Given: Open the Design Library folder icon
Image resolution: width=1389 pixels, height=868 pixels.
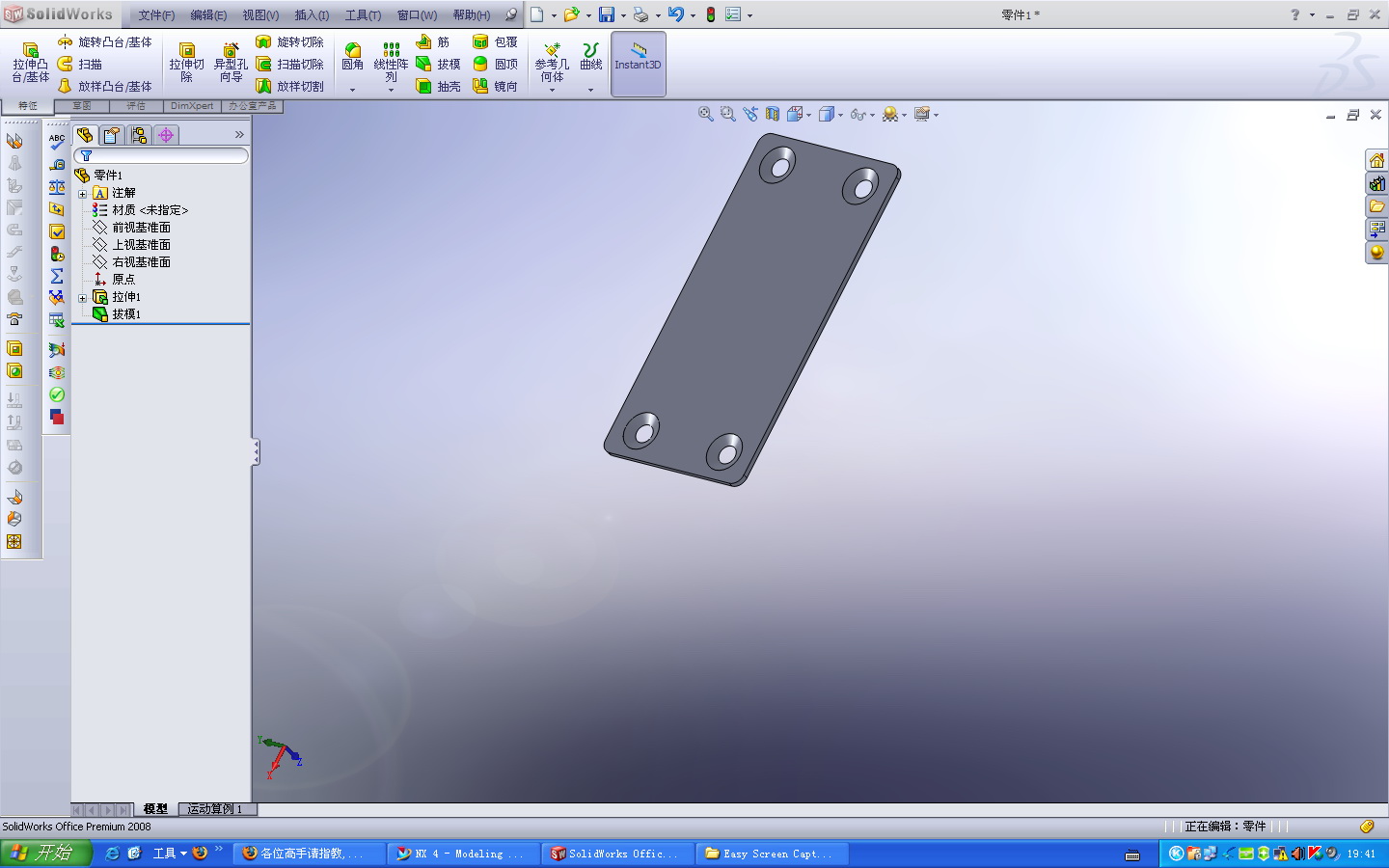Looking at the screenshot, I should [x=1376, y=206].
